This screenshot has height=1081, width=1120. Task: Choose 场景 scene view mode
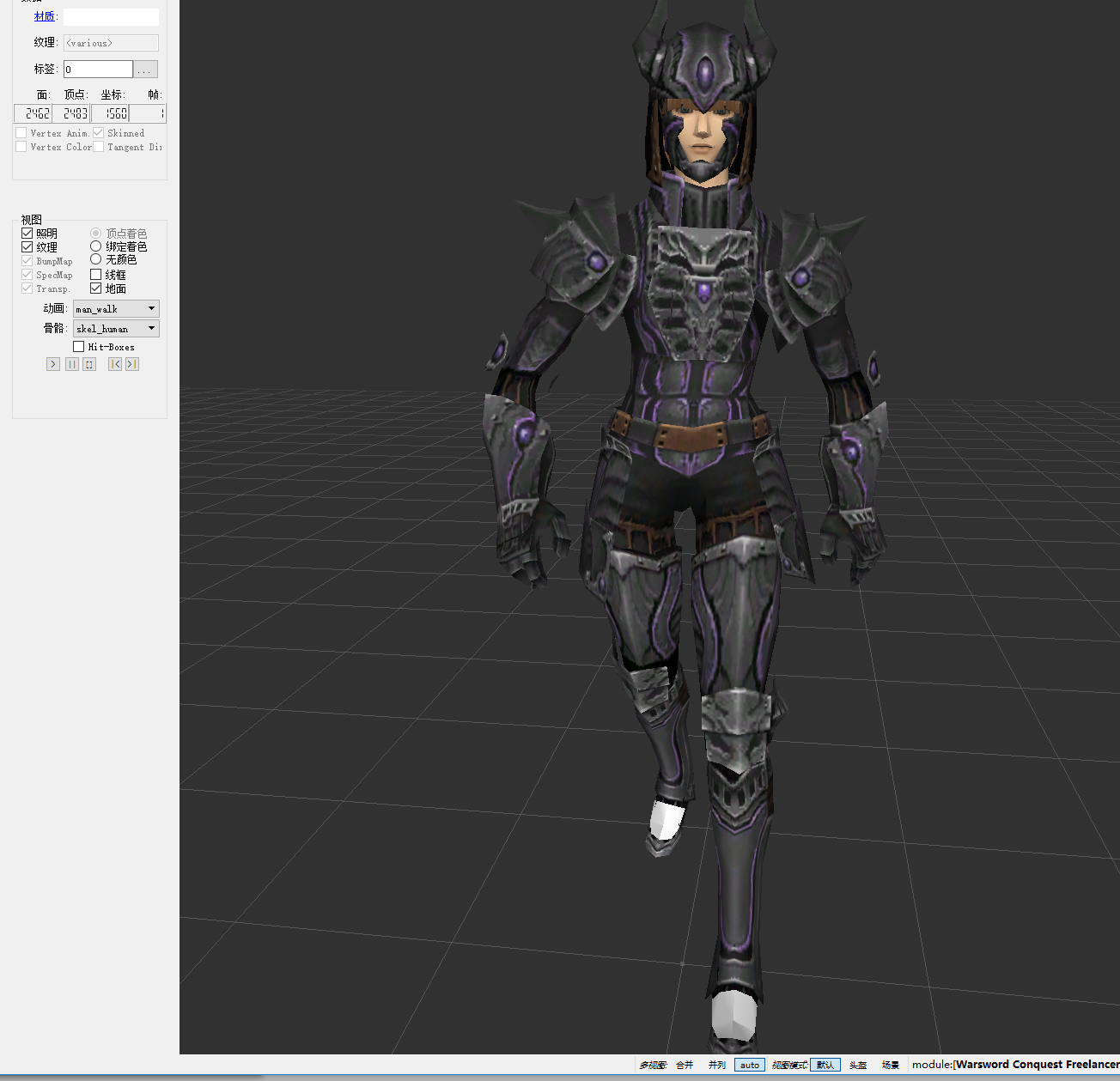click(891, 1065)
